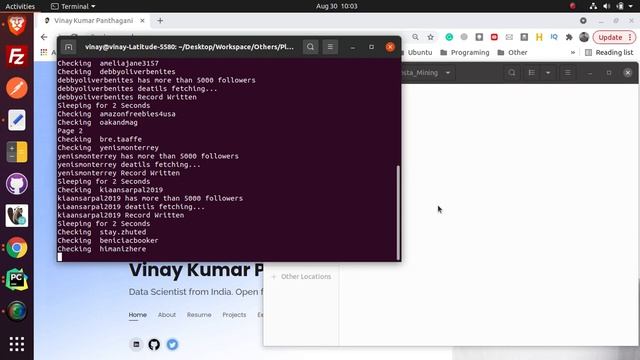This screenshot has height=360, width=640.
Task: Open Brave browser from the dock
Action: 17,24
